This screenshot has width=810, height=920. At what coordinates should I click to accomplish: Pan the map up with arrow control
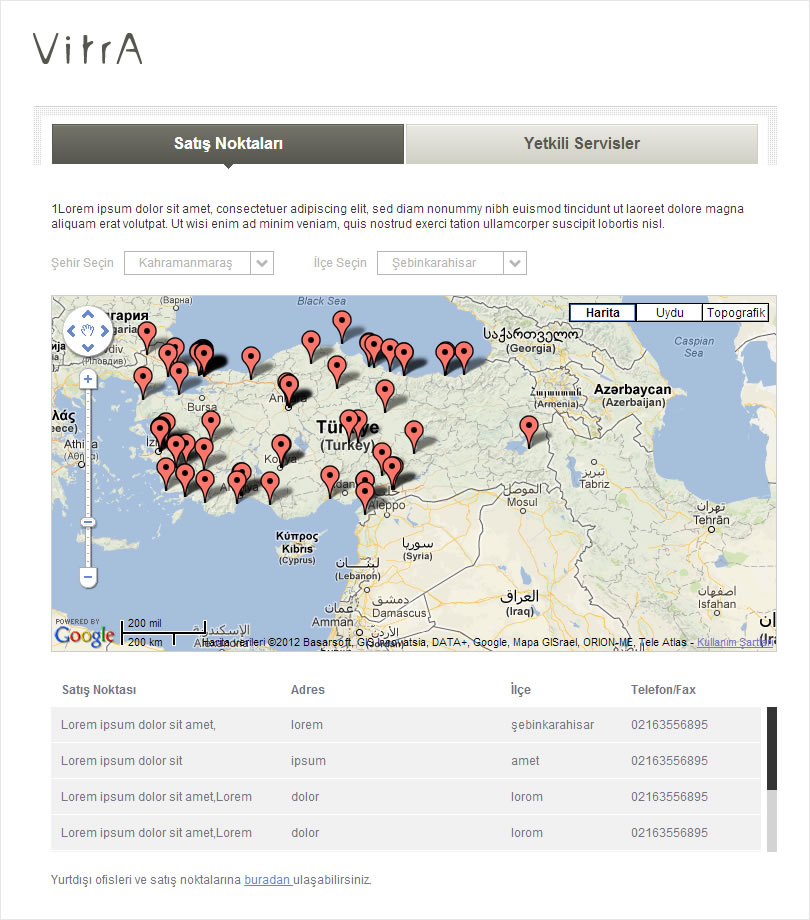click(x=87, y=313)
